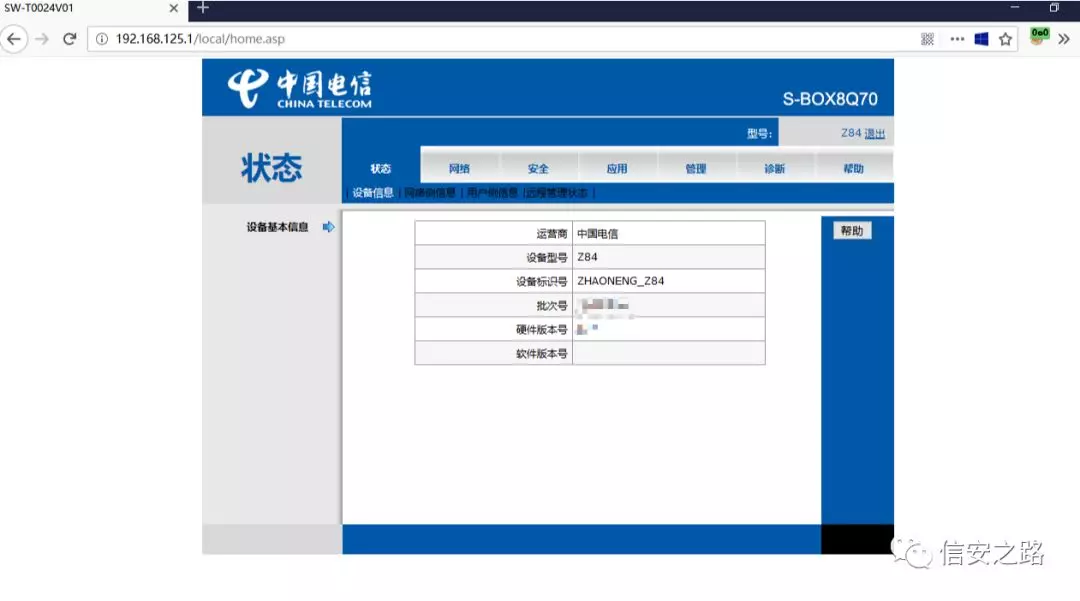
Task: Click the Windows logo toolbar icon
Action: tap(982, 39)
